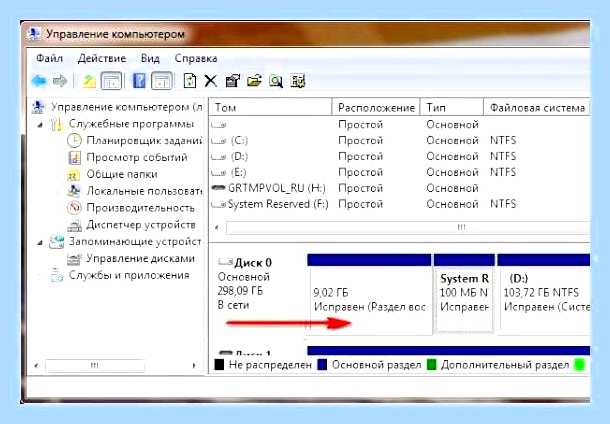Select the 9,02 ГБ recovery partition block
Image resolution: width=610 pixels, height=424 pixels.
[x=369, y=294]
